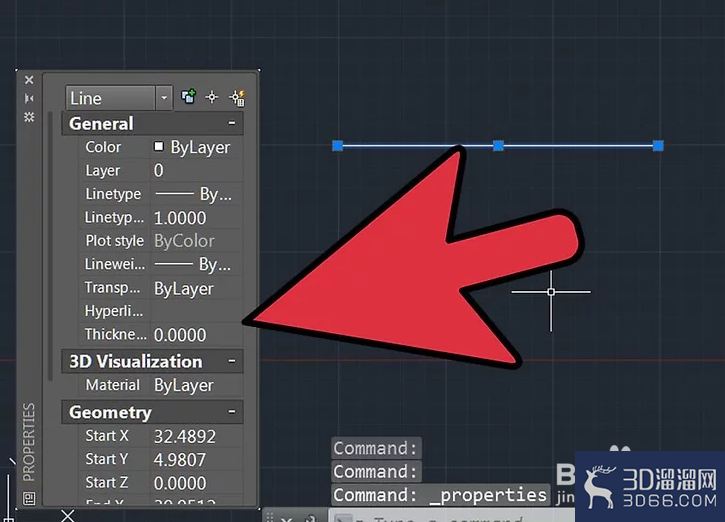Click the midpoint grip of the line
Image resolution: width=725 pixels, height=522 pixels.
498,146
